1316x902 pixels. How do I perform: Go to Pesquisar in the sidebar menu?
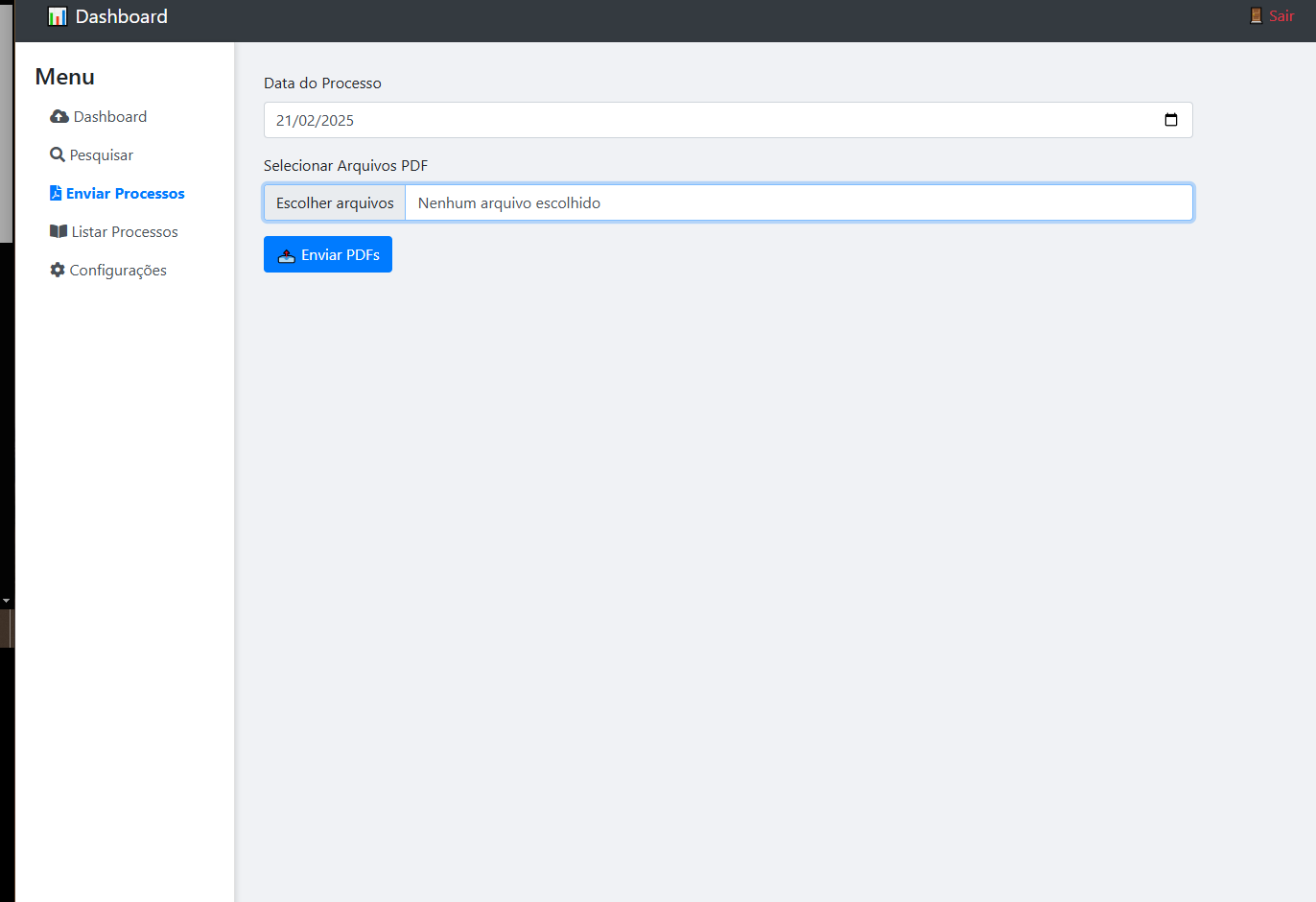click(102, 154)
